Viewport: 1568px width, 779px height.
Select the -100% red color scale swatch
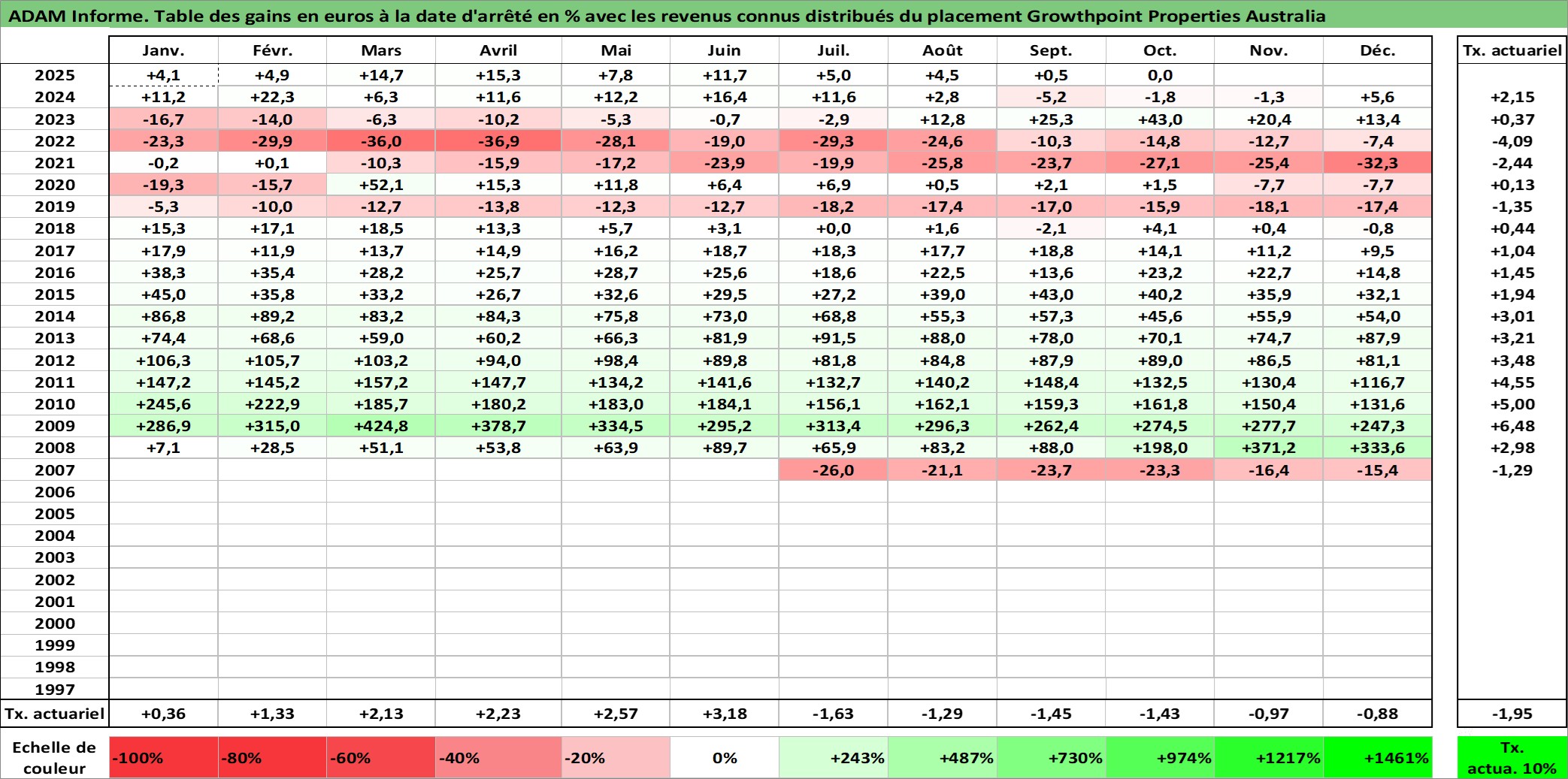point(164,757)
